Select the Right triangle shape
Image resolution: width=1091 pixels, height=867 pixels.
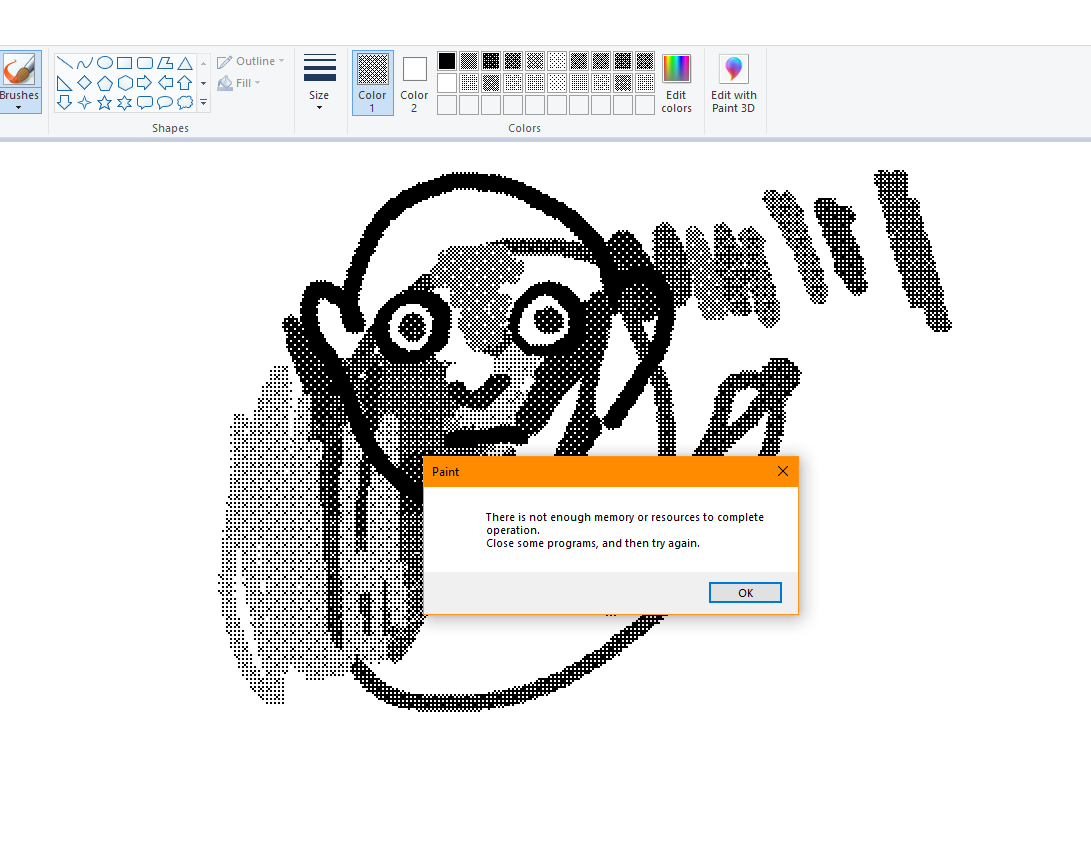click(x=64, y=83)
